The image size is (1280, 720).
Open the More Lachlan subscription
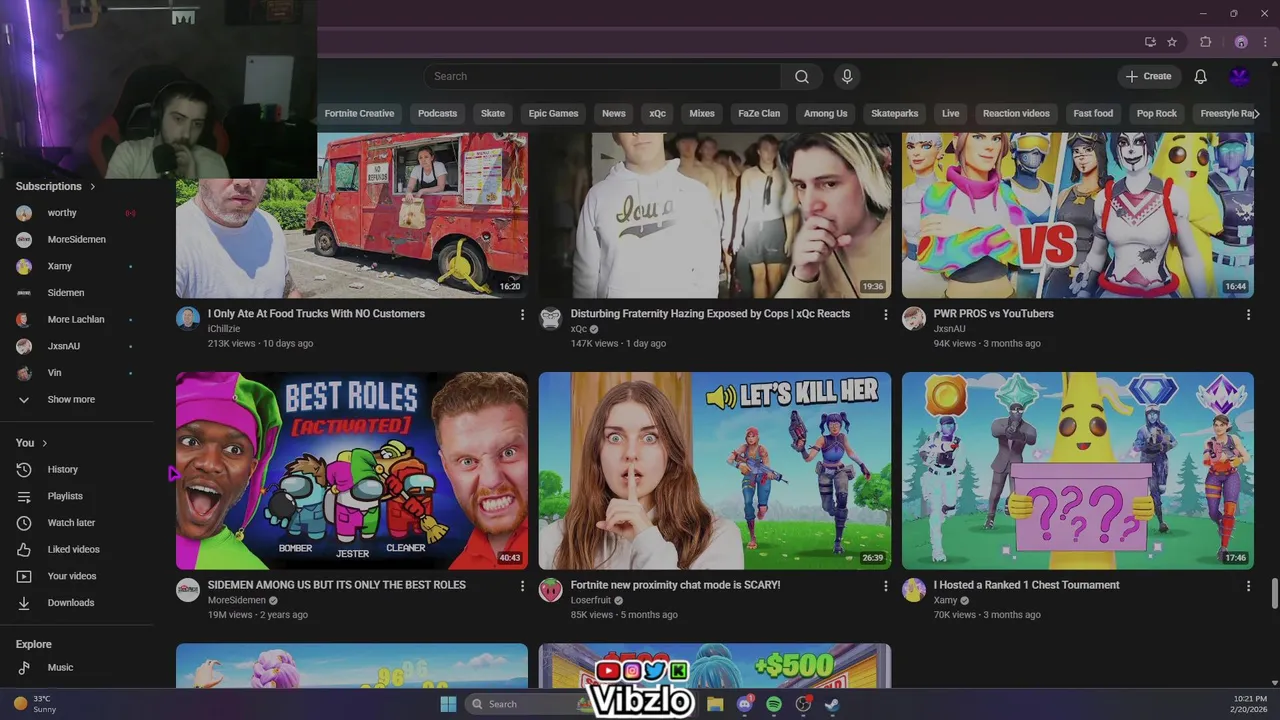pos(76,320)
